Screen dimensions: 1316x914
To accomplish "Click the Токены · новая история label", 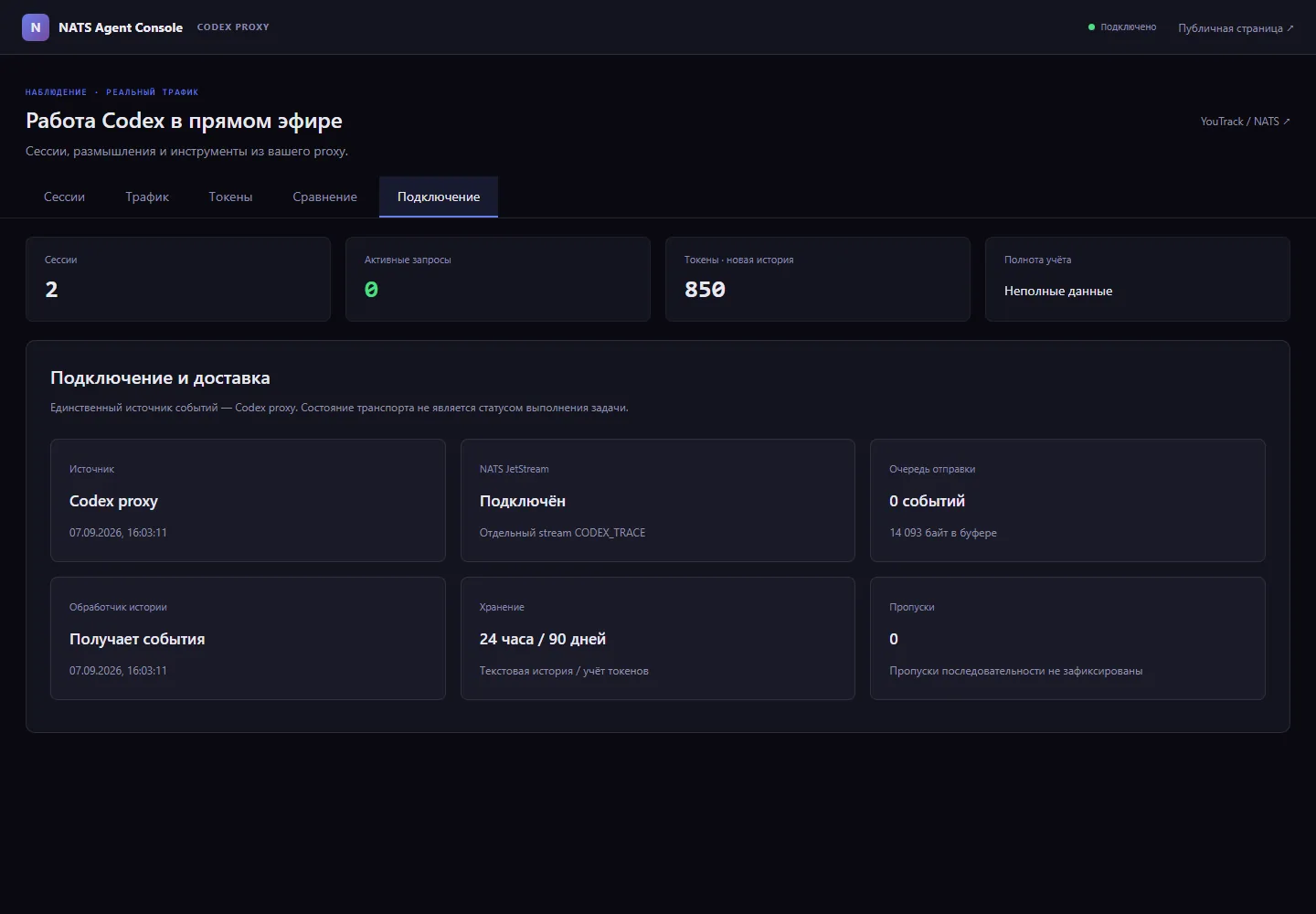I will point(738,260).
